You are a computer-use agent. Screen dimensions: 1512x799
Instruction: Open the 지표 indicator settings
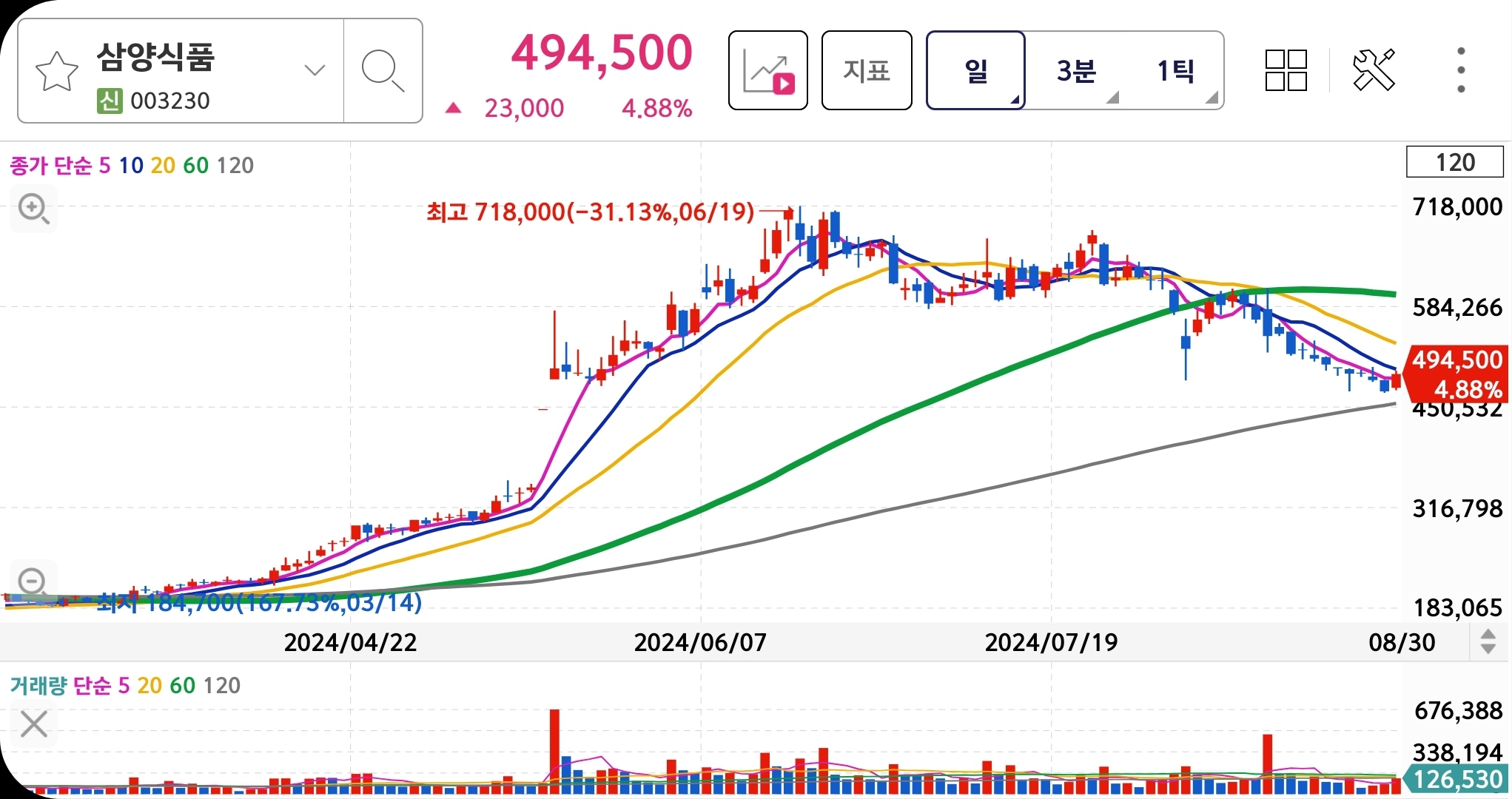(x=867, y=70)
